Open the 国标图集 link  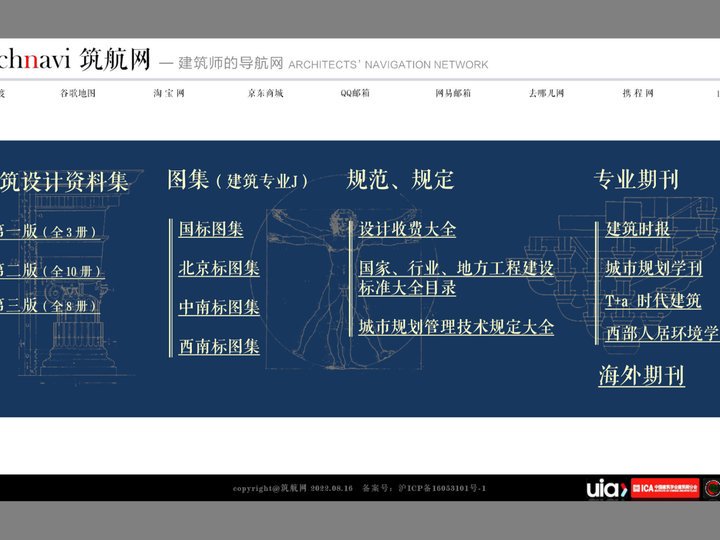(x=211, y=229)
